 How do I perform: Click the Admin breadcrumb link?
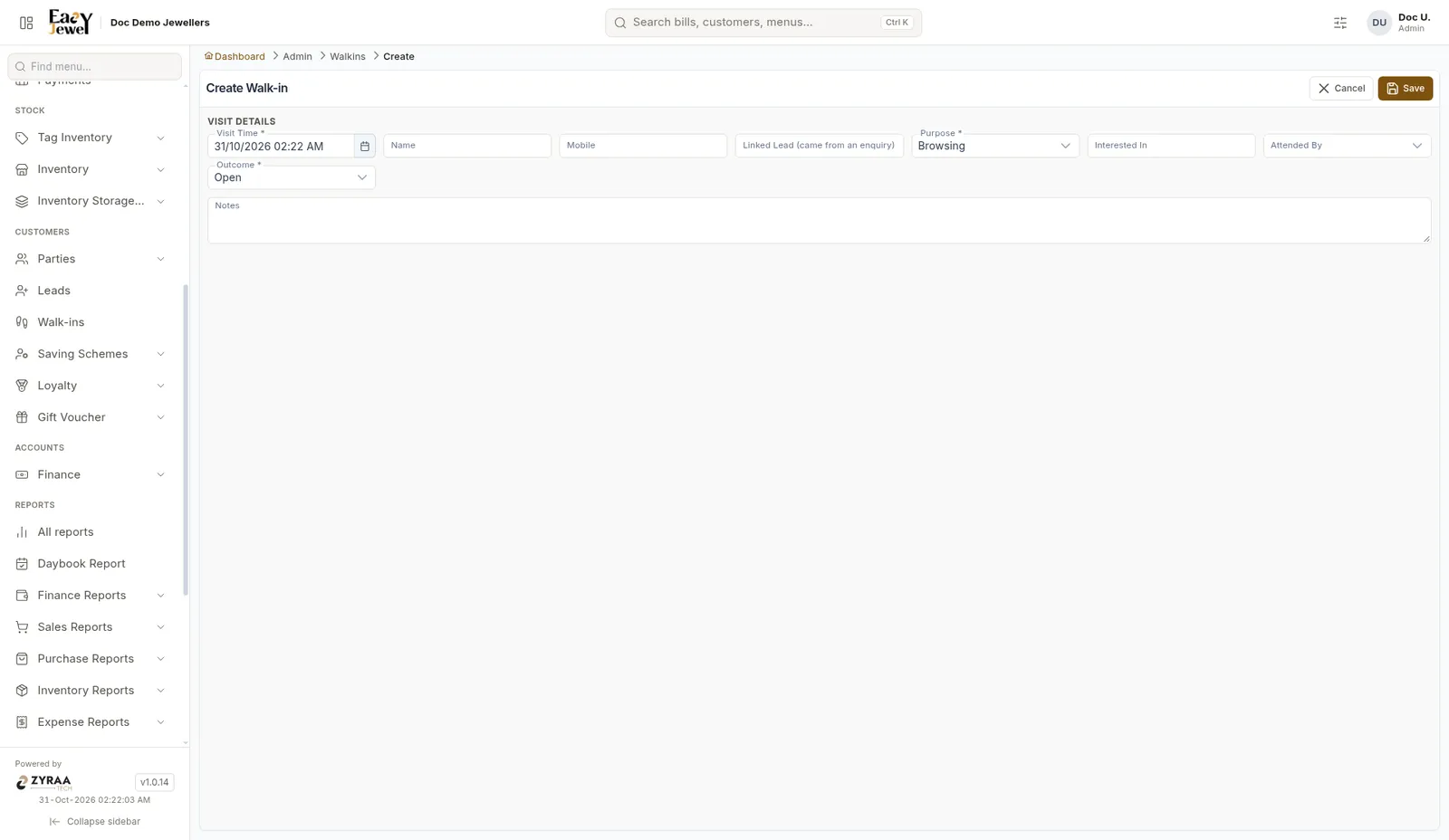point(297,56)
